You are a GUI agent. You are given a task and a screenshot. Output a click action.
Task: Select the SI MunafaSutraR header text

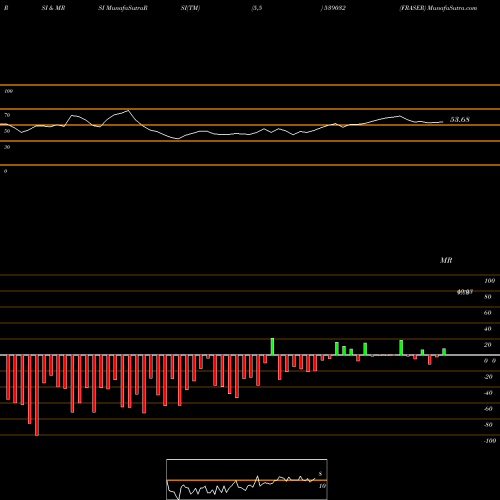(123, 8)
